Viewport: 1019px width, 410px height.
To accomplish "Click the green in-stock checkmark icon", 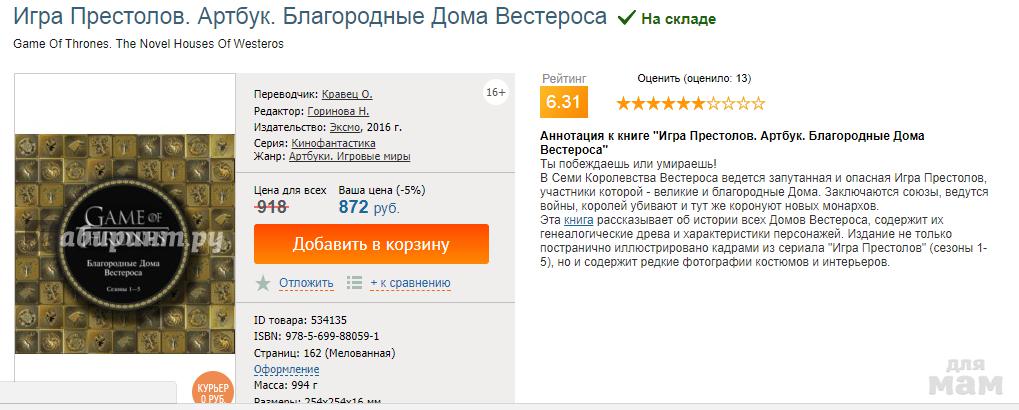I will (x=627, y=18).
